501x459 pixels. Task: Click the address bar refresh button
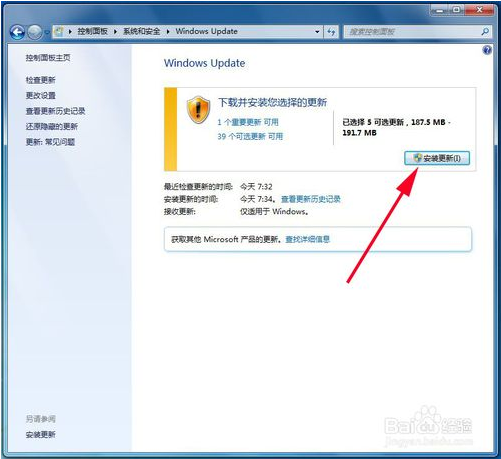(331, 32)
